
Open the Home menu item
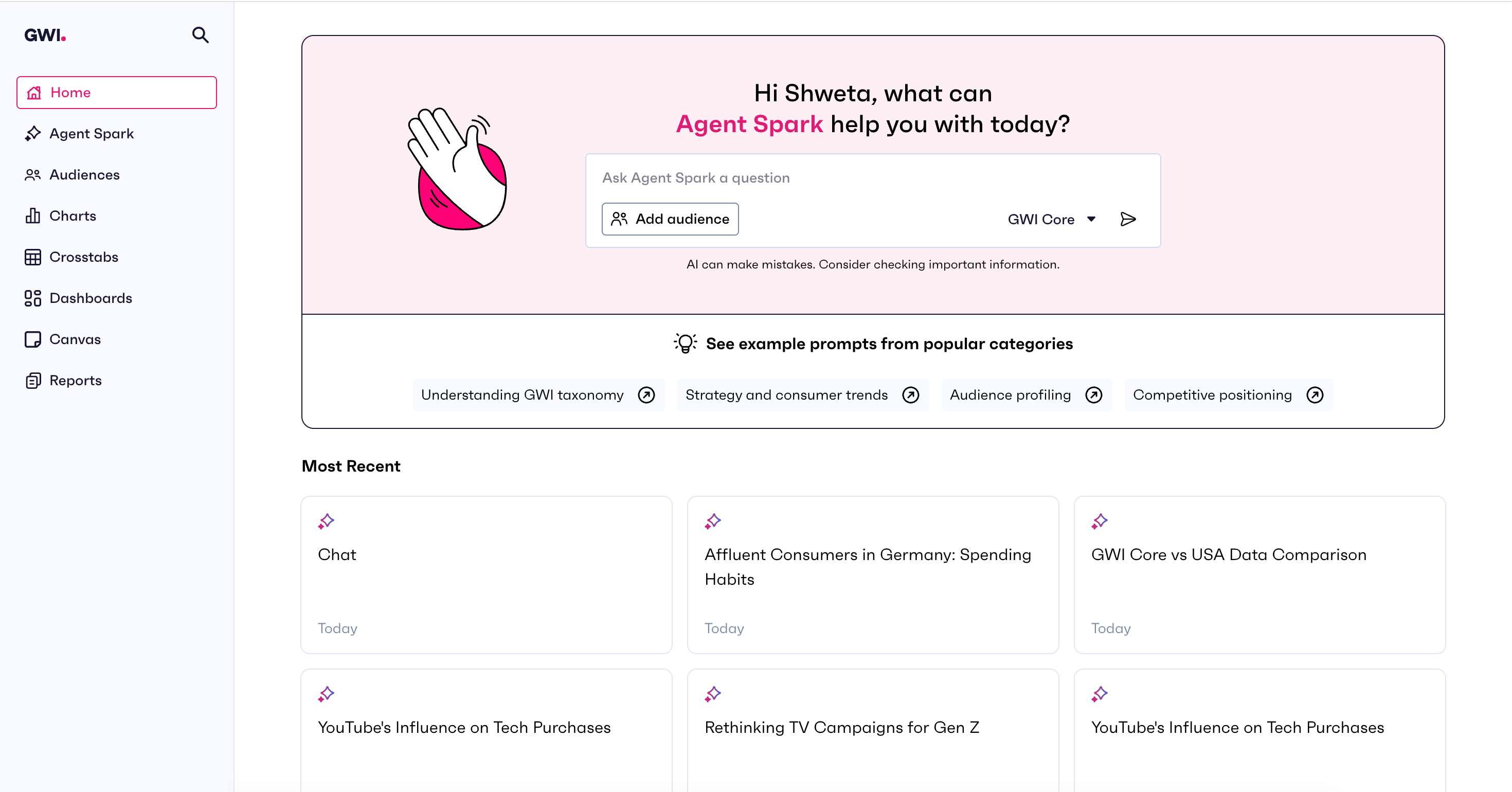pos(116,92)
